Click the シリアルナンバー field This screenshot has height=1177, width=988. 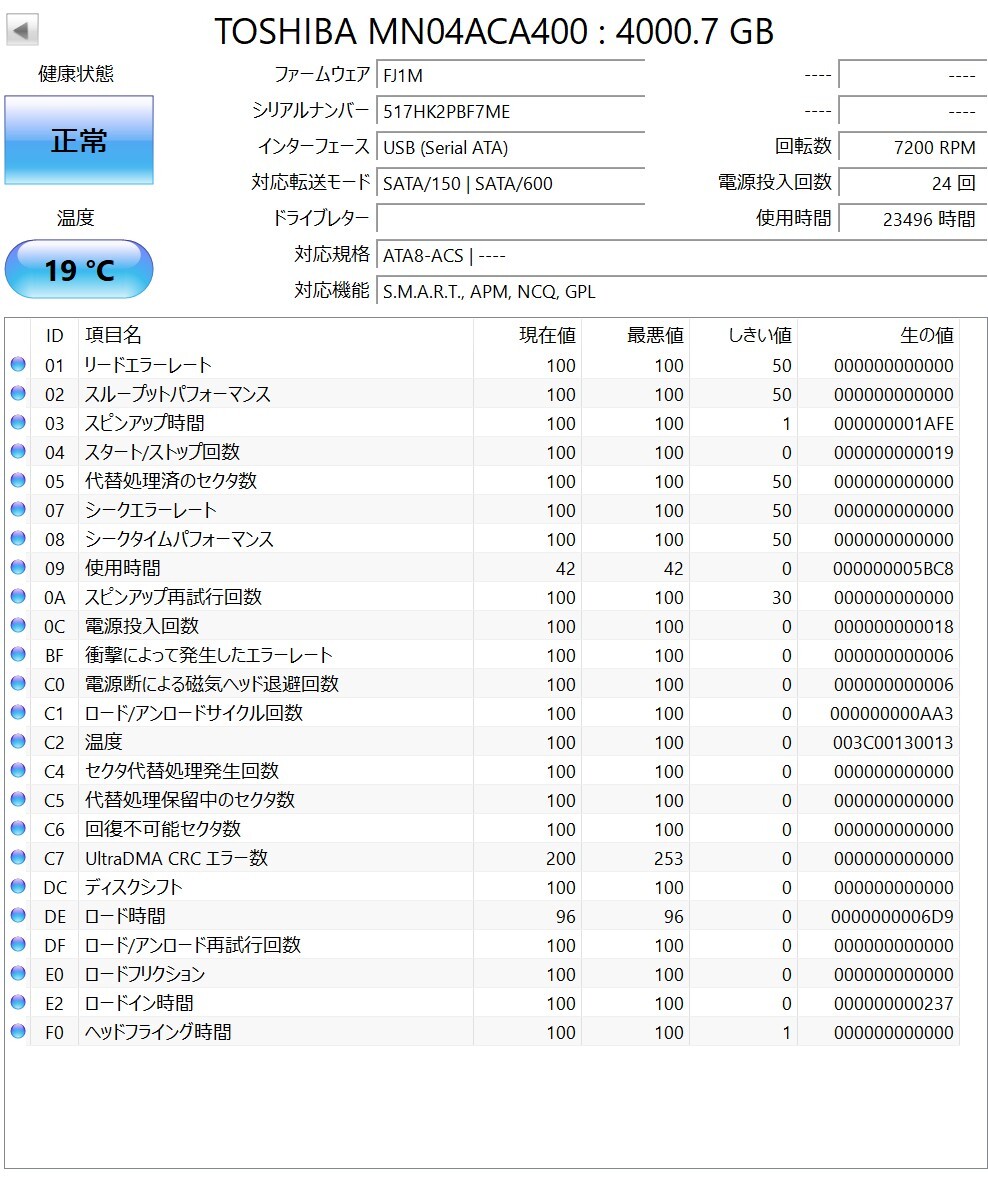point(510,110)
